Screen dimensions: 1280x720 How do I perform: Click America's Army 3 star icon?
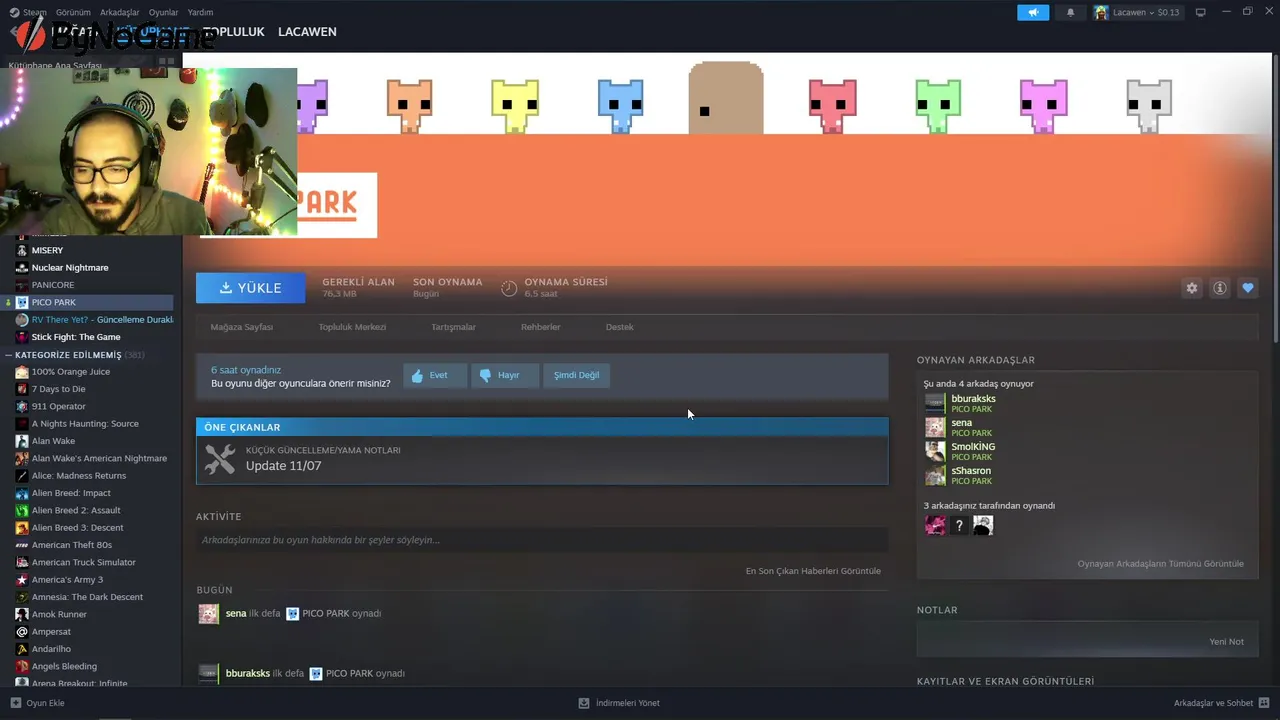click(22, 579)
